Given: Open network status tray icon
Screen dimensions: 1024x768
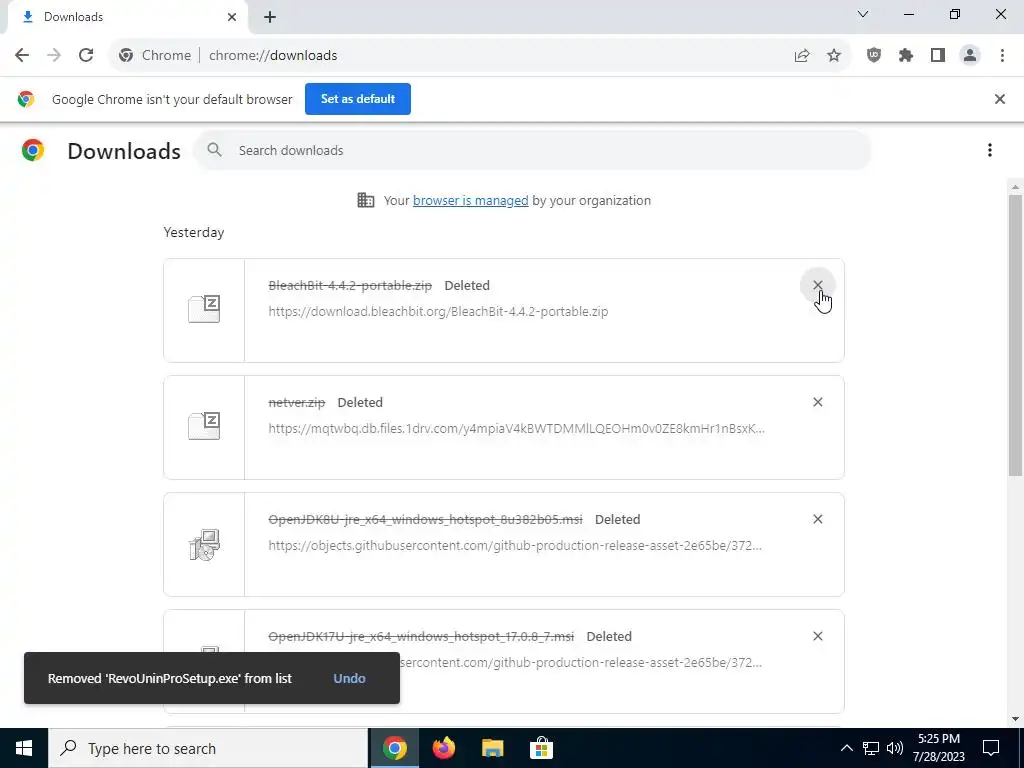Looking at the screenshot, I should 871,748.
